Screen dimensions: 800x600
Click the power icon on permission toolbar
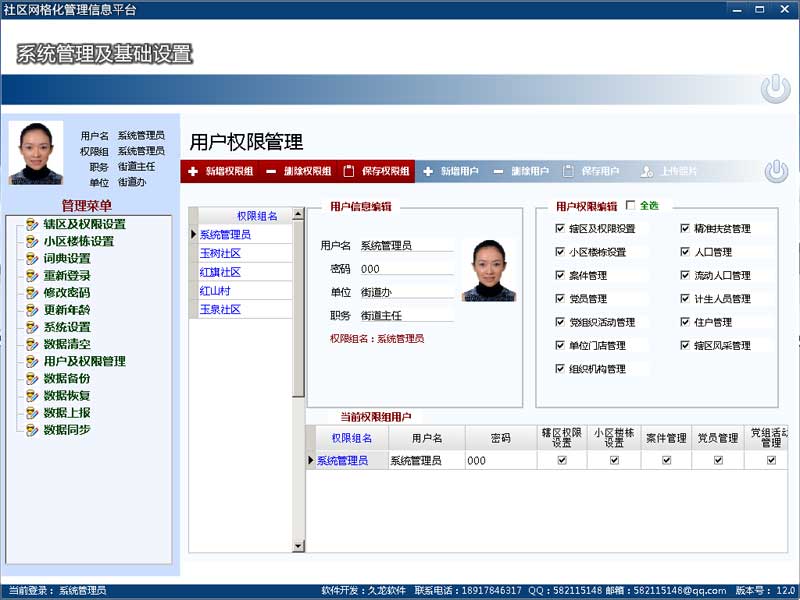[776, 171]
